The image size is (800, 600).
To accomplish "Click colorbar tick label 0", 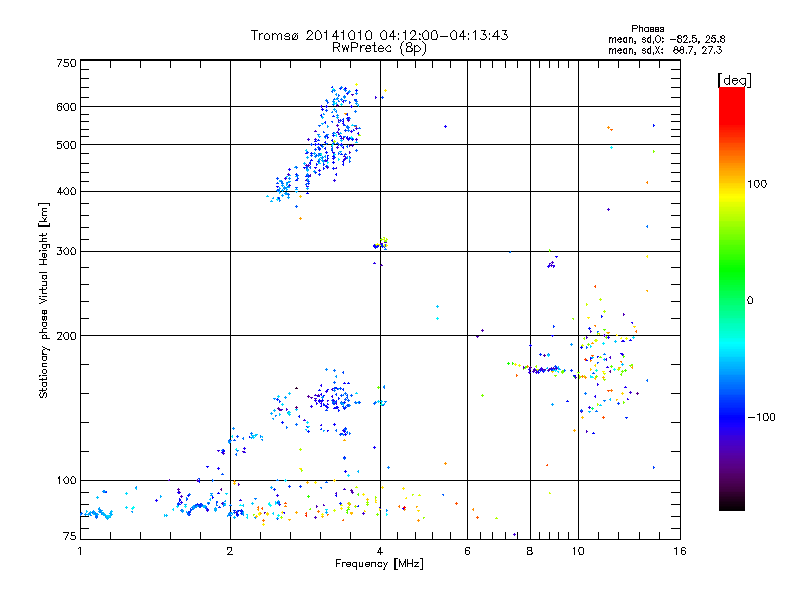I will [750, 301].
